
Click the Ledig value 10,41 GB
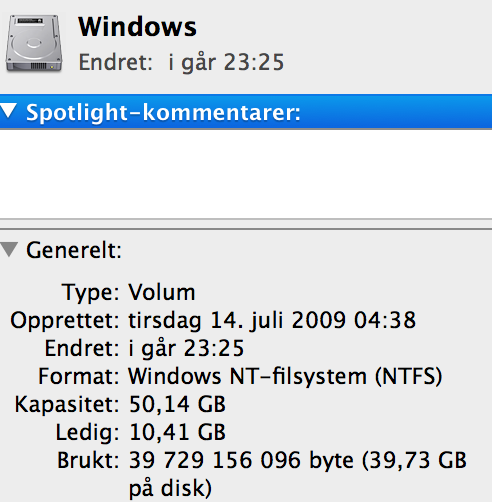click(x=178, y=432)
